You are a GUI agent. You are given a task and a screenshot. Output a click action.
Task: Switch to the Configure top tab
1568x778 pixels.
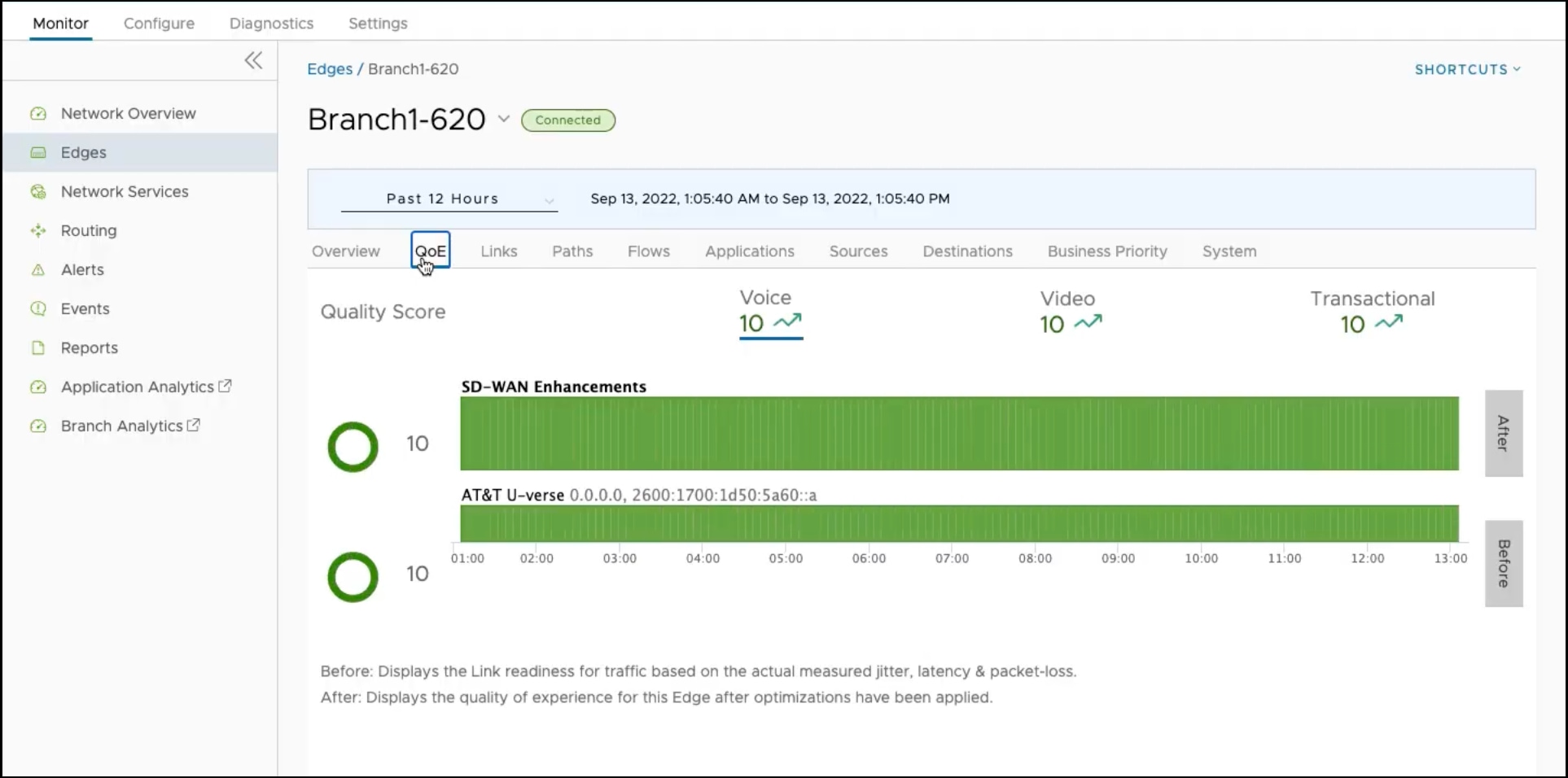coord(159,24)
